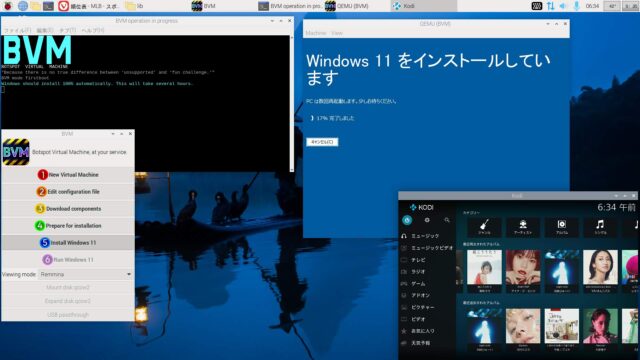Screen dimensions: 640x360
Task: Switch to the QEMU (BVM) taskbar entry
Action: pyautogui.click(x=356, y=6)
